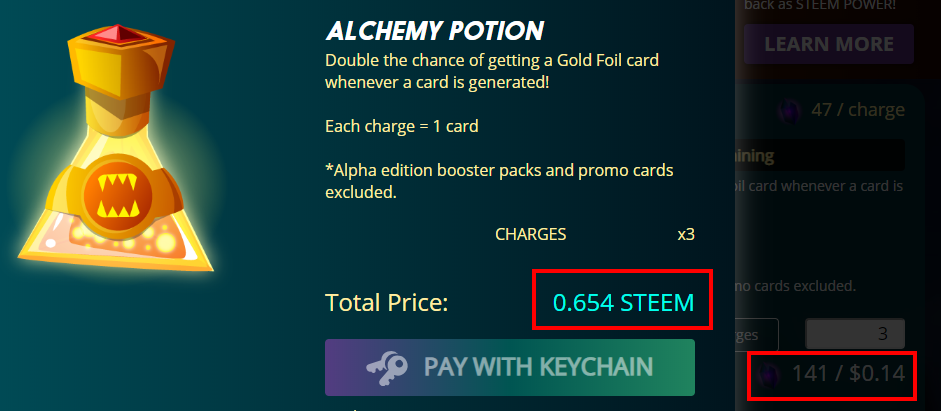Click the Alpha edition exclusion note
The width and height of the screenshot is (941, 411).
coord(499,181)
